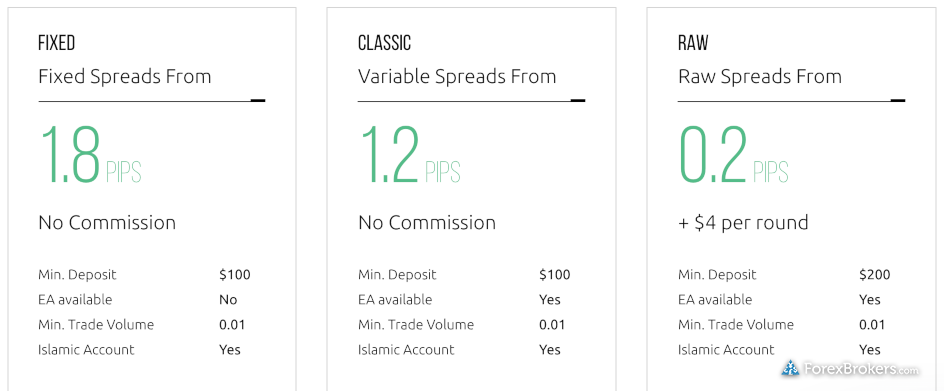The width and height of the screenshot is (944, 391).
Task: Click EA available label in Classic card
Action: (x=395, y=299)
